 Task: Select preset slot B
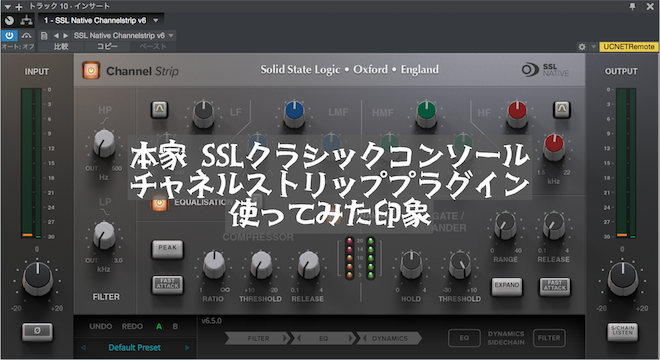(175, 326)
